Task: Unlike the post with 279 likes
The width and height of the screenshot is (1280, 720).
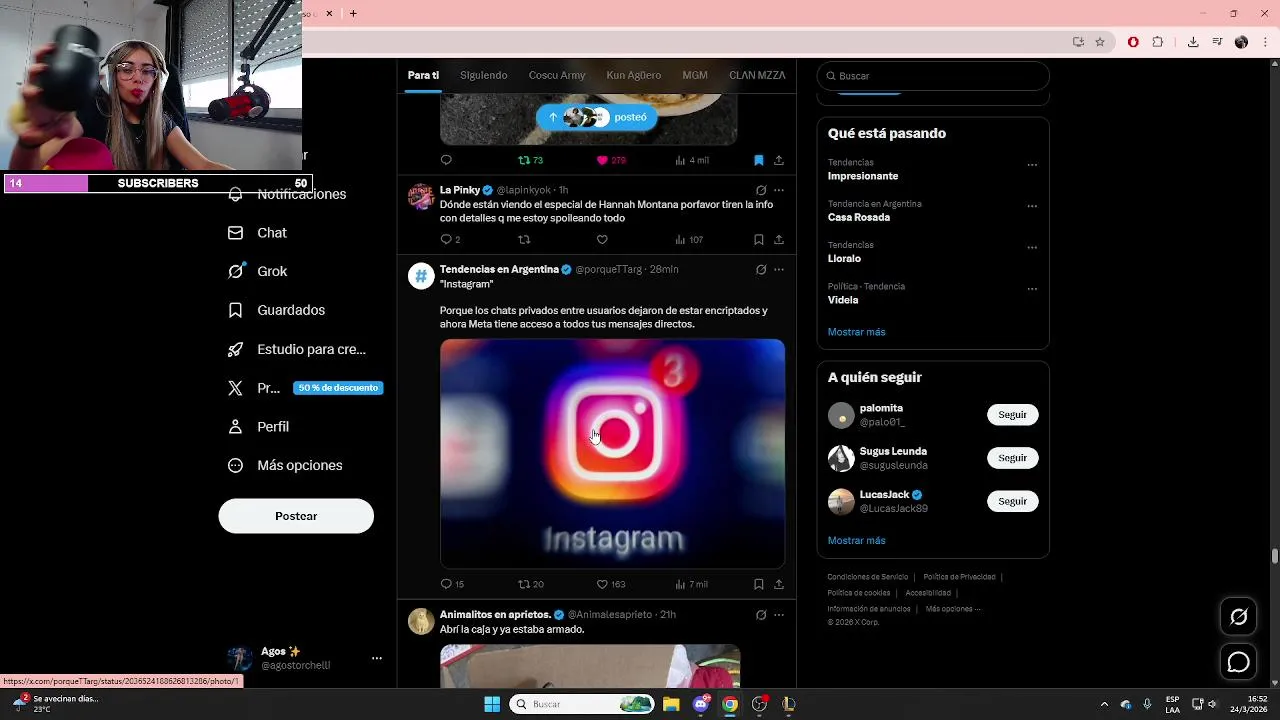Action: pyautogui.click(x=611, y=160)
